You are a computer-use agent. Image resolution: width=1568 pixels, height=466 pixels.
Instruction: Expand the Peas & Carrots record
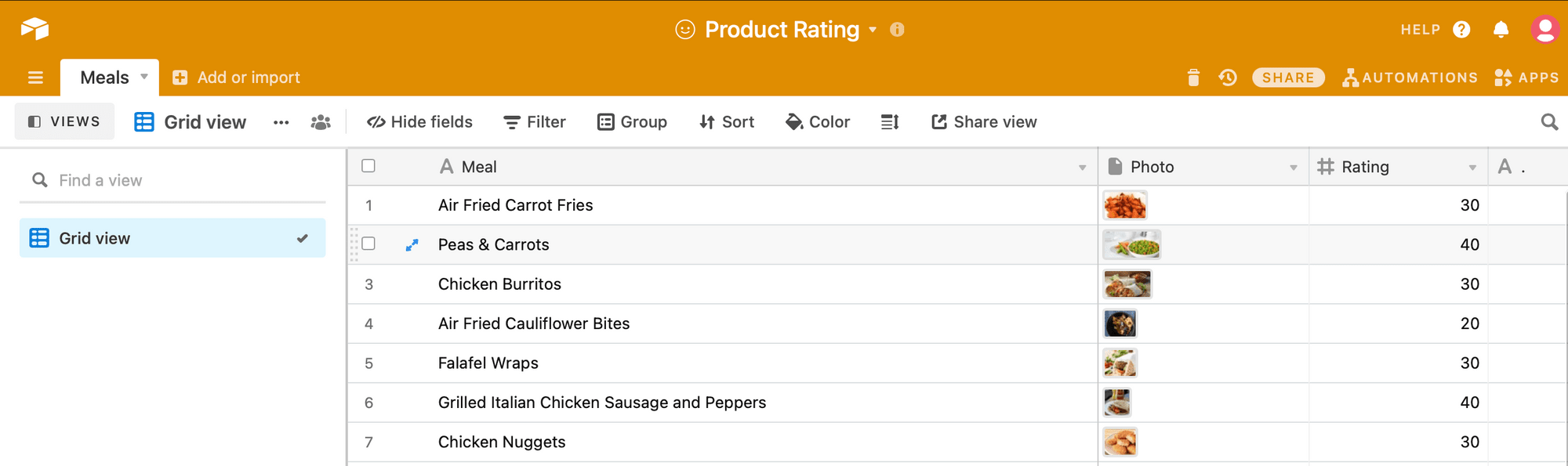click(x=412, y=245)
